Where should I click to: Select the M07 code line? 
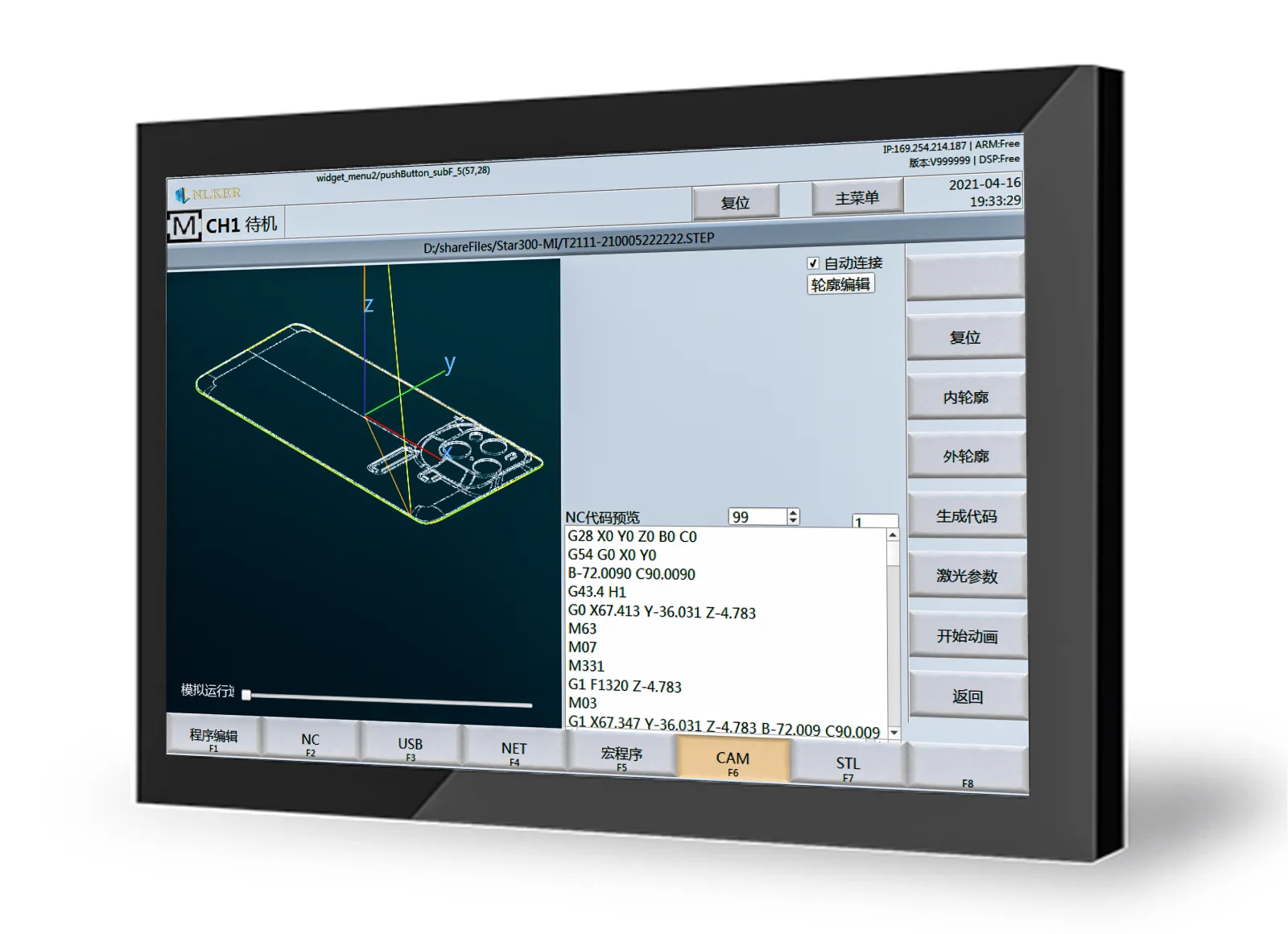coord(582,647)
